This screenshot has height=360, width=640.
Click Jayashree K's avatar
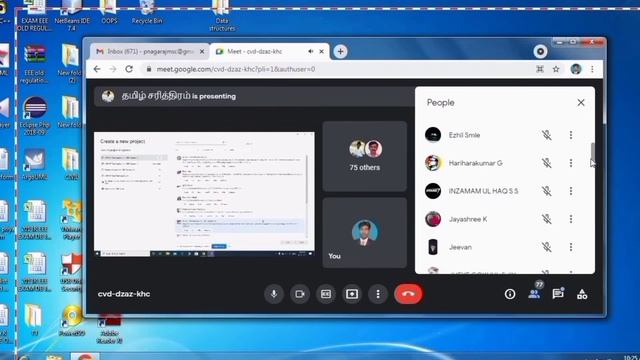click(433, 219)
